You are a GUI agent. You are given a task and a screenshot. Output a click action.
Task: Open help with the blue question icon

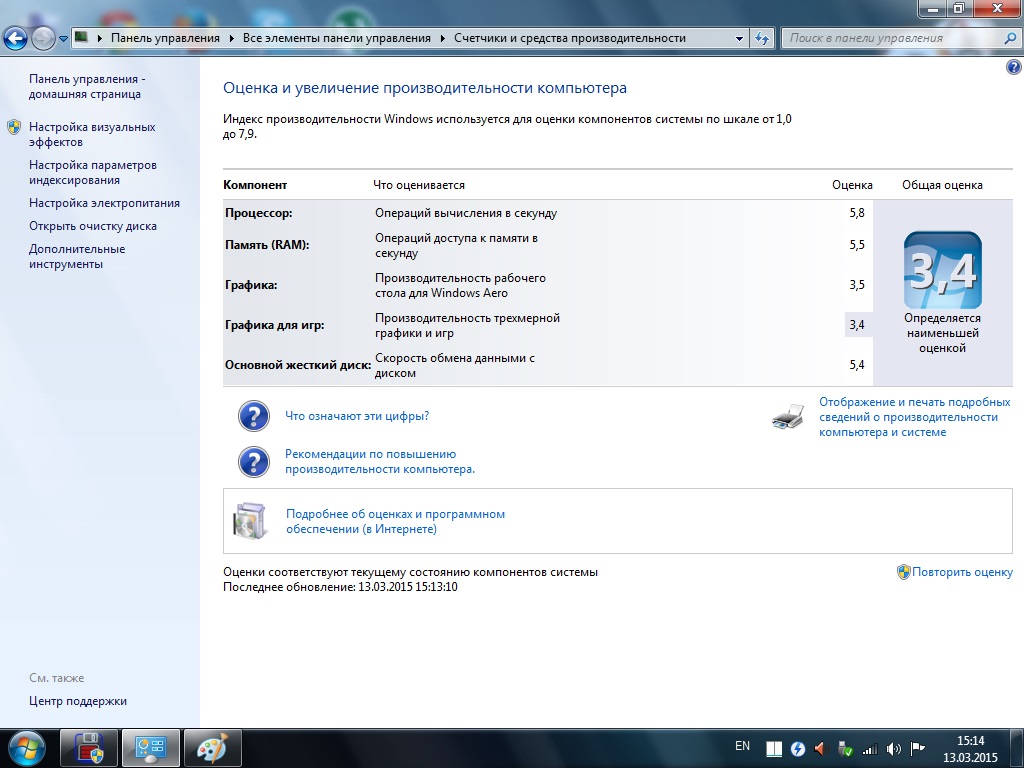click(1014, 67)
